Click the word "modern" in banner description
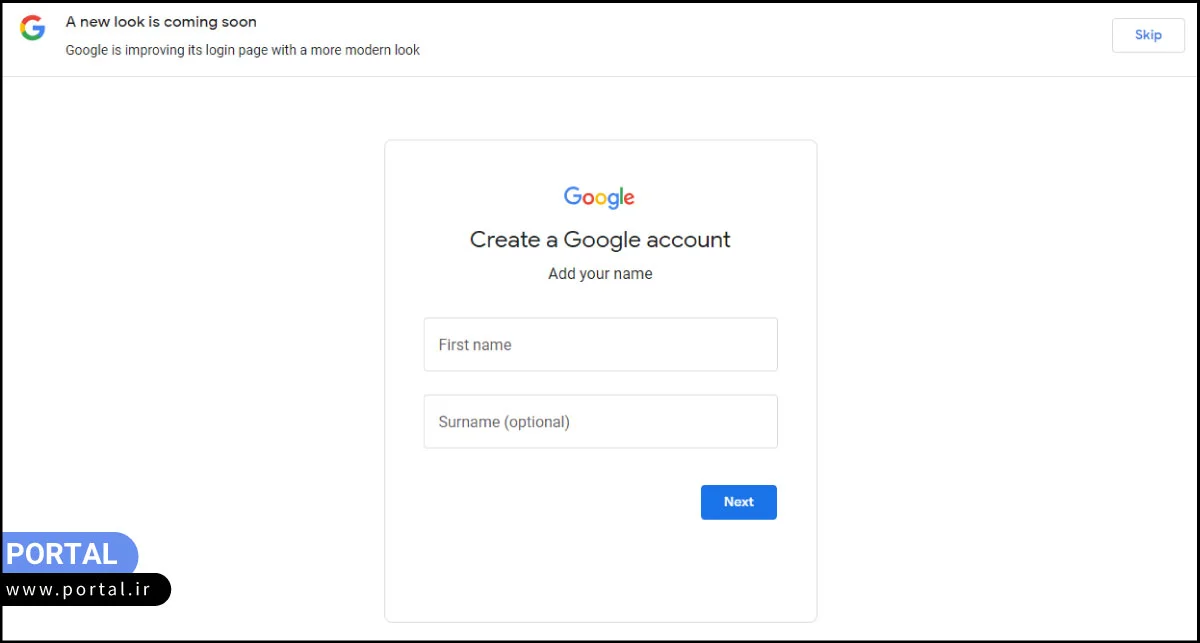 pyautogui.click(x=369, y=50)
